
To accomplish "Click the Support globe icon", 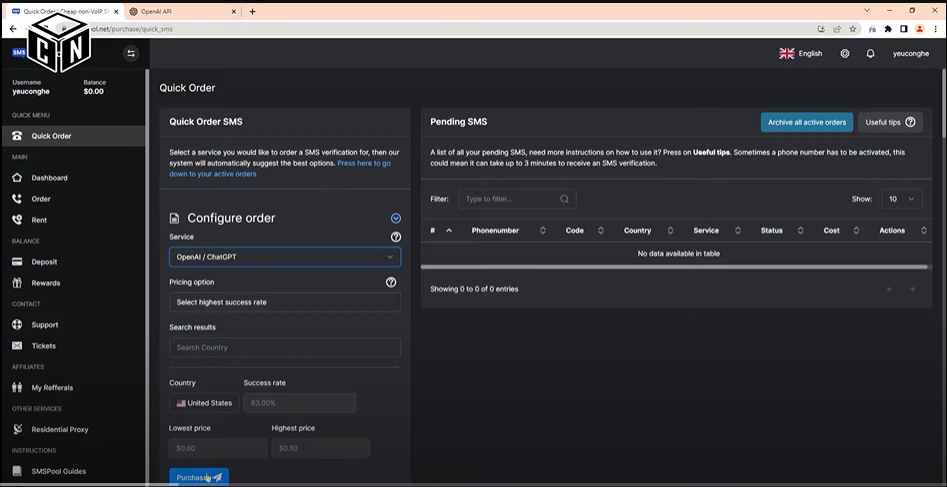I will point(17,325).
